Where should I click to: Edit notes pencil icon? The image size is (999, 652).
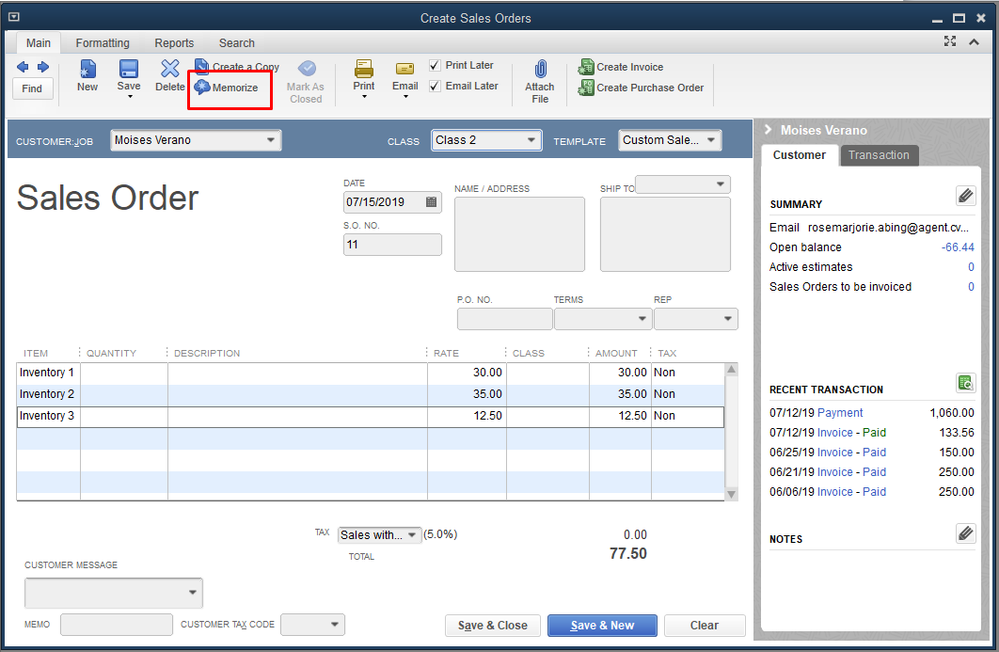(x=965, y=533)
